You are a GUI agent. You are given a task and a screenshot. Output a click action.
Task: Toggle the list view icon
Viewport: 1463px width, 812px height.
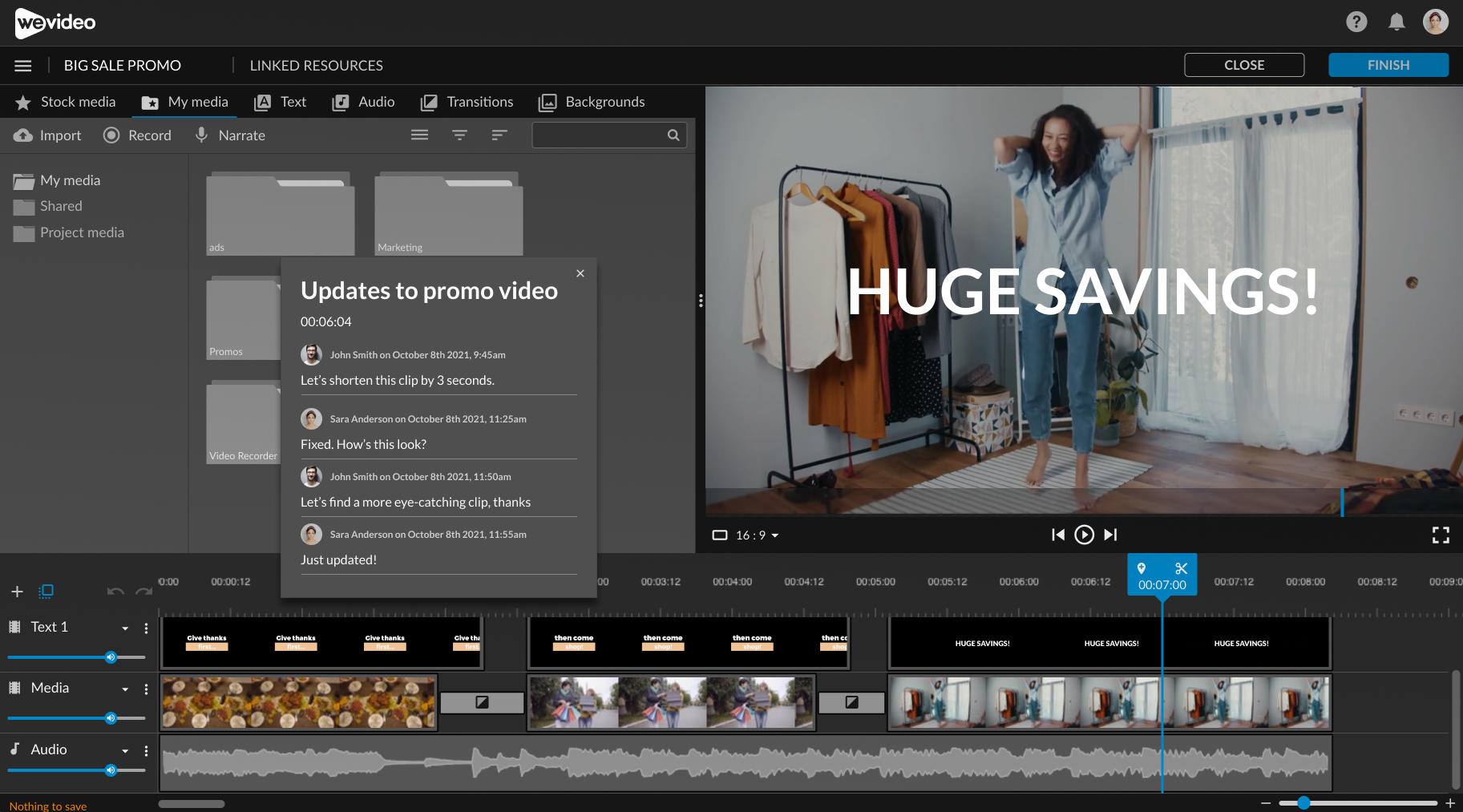click(419, 135)
